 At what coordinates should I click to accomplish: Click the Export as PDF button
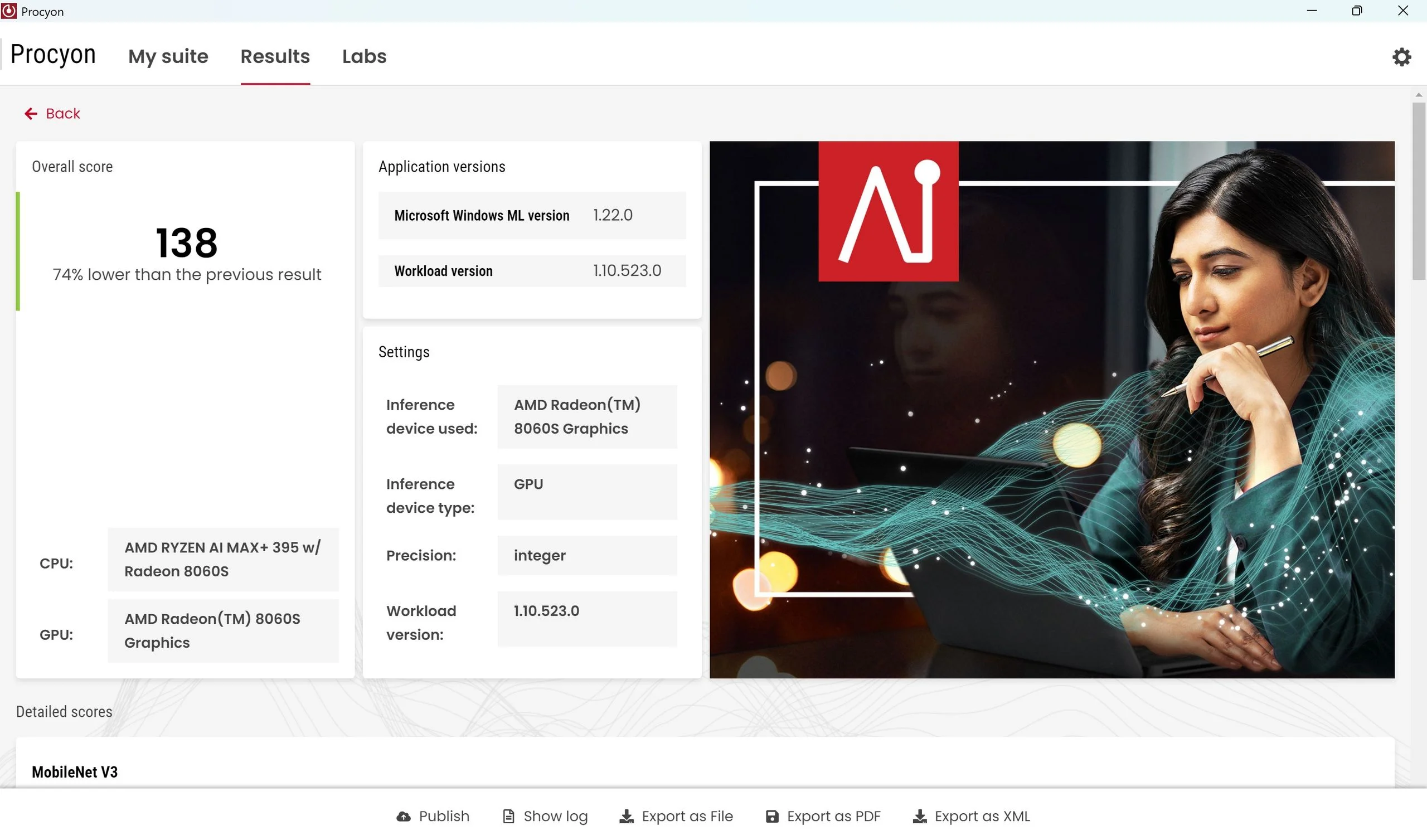[833, 816]
